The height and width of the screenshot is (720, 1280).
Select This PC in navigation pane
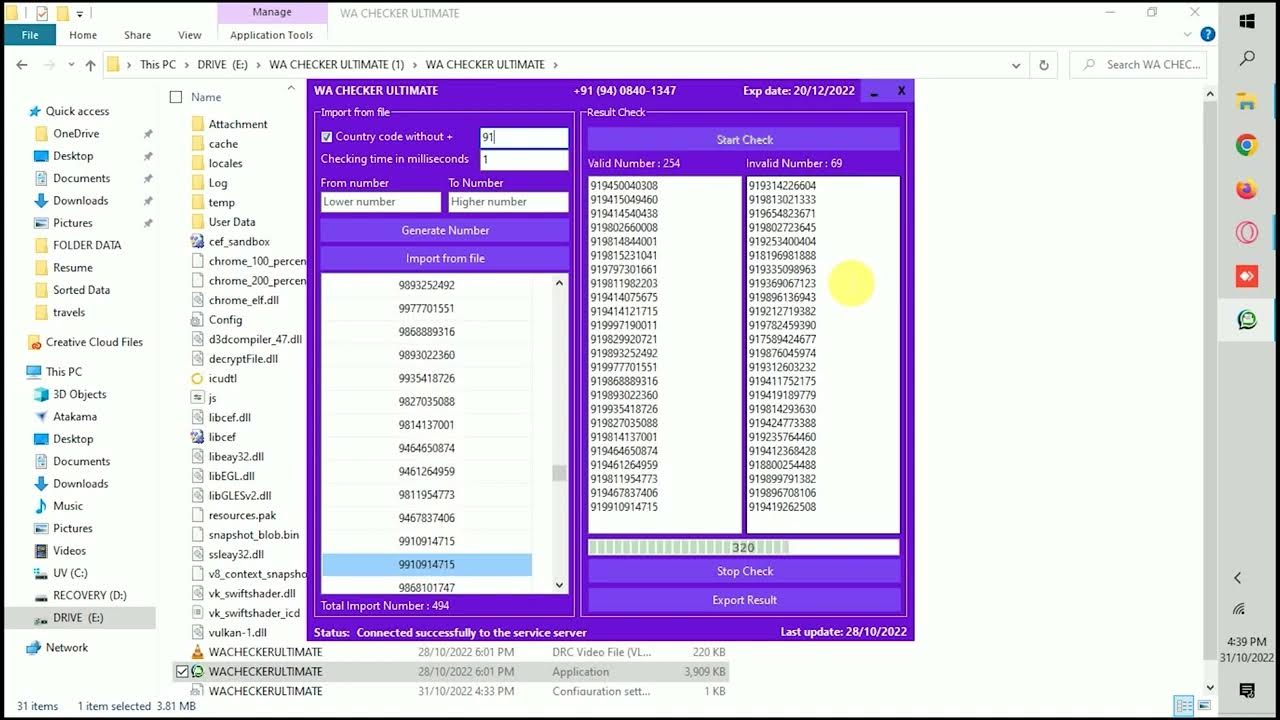tap(64, 372)
